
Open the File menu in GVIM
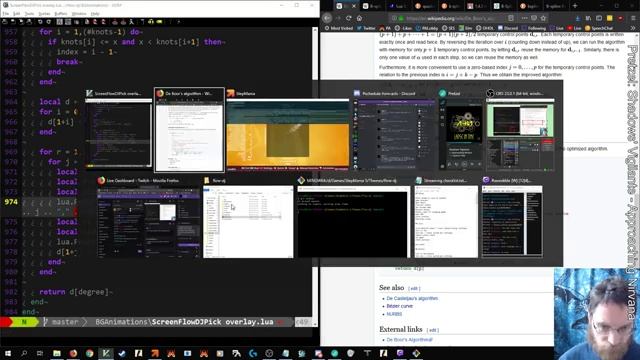[x=5, y=13]
